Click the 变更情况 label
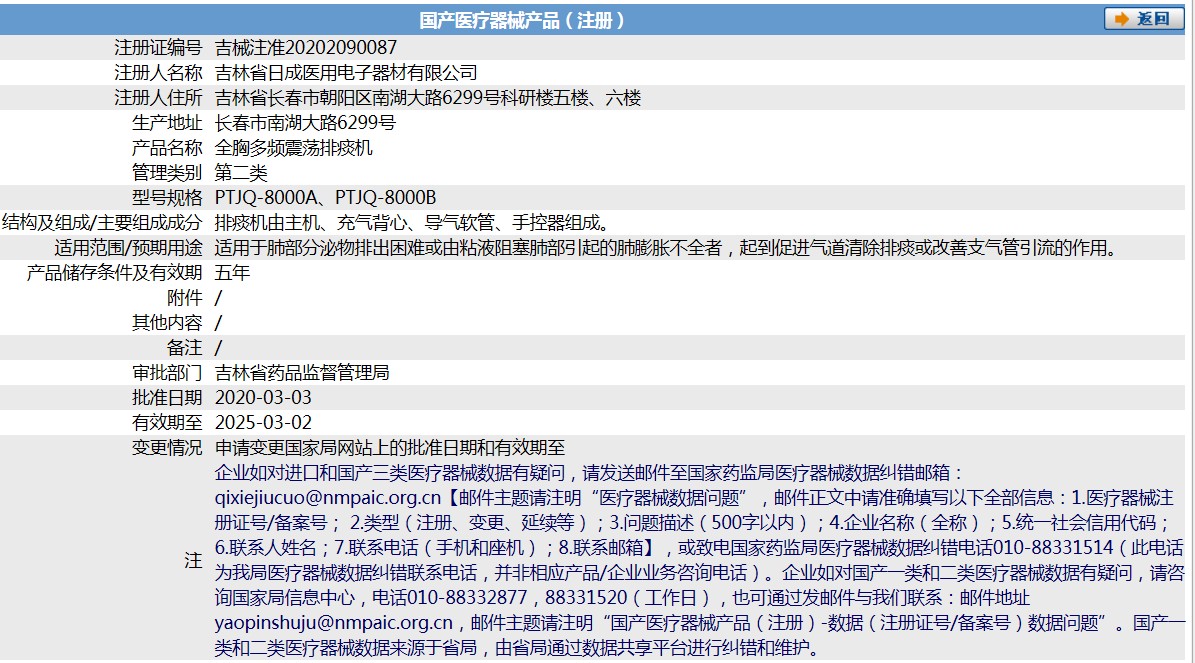Screen dimensions: 1195x663 (167, 447)
